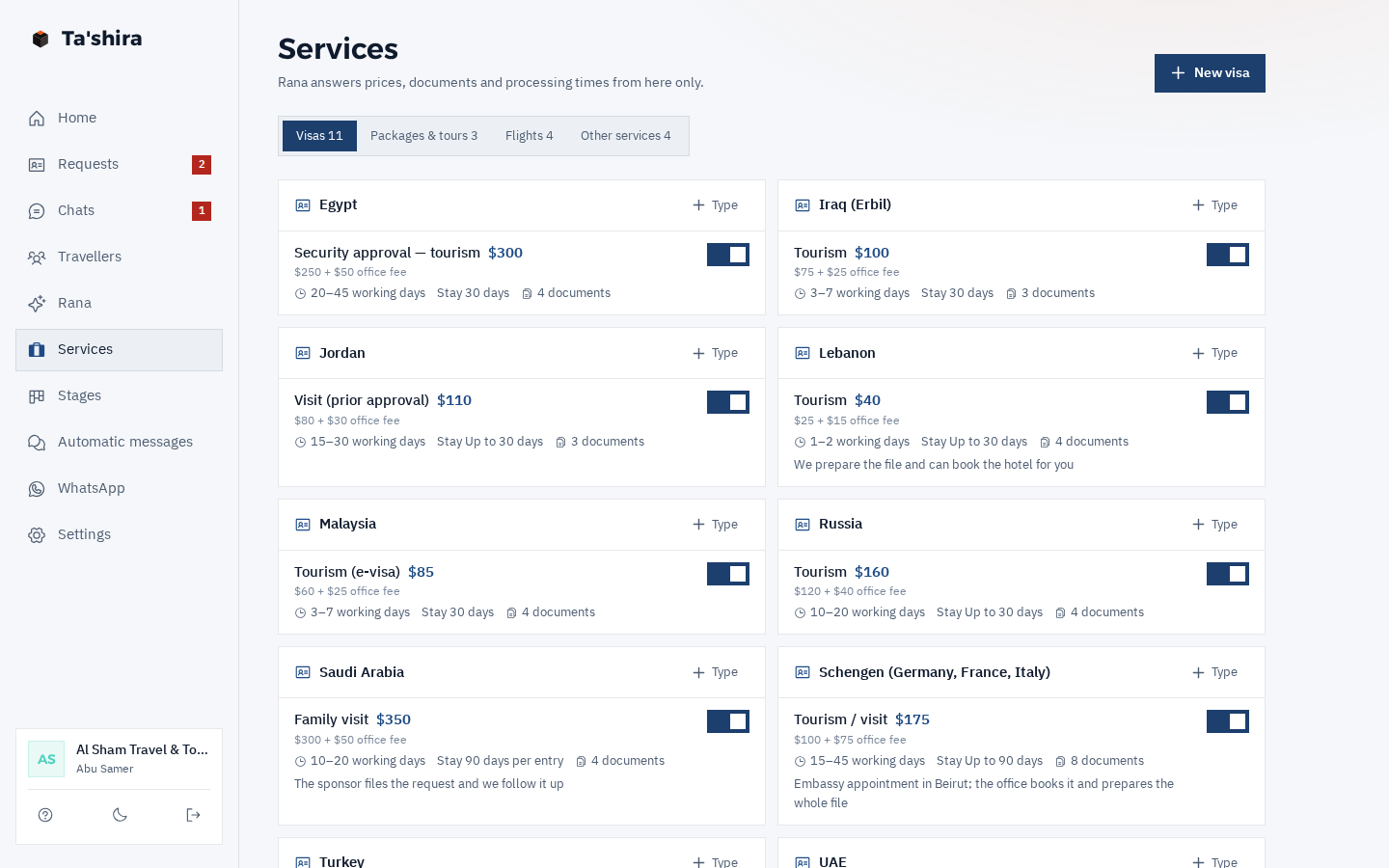Add a Type to Malaysia
Viewport: 1389px width, 868px height.
716,525
